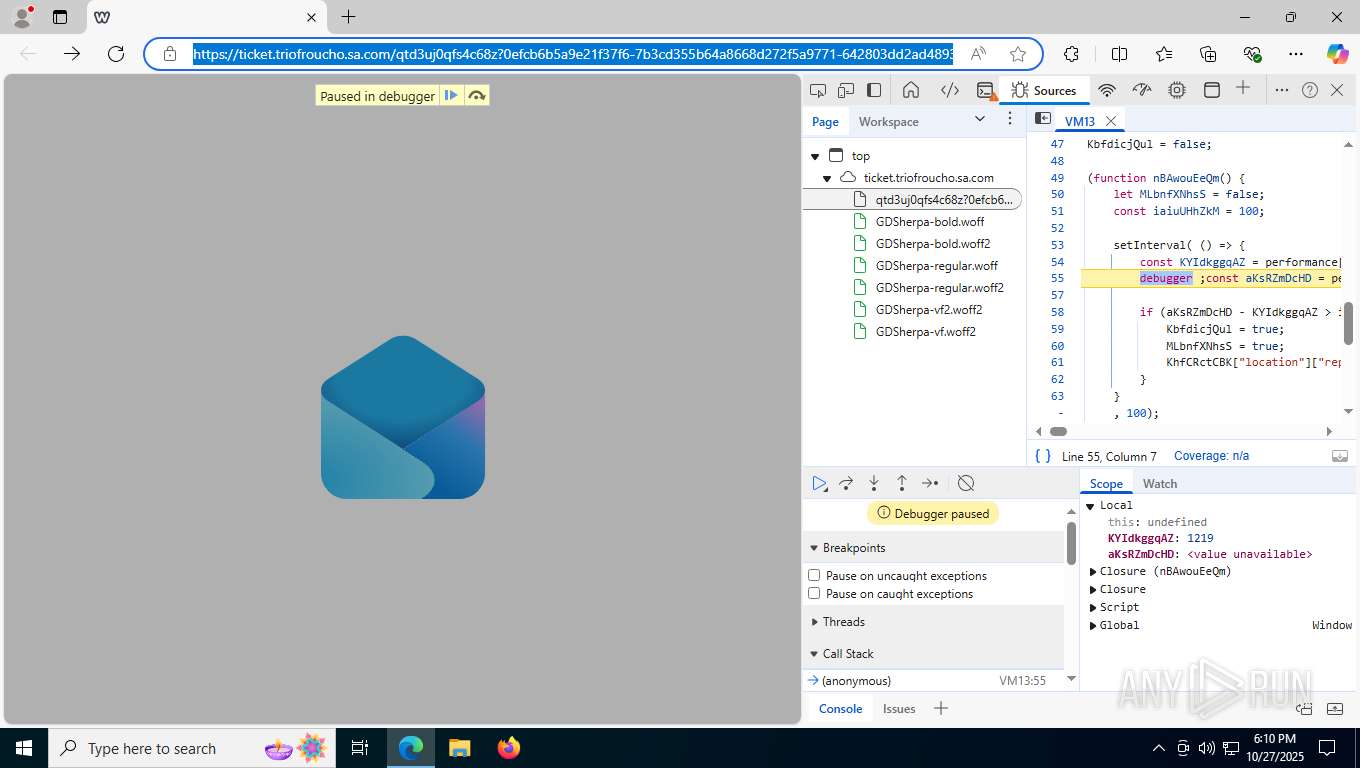The image size is (1360, 768).
Task: Open the Performance panel
Action: [x=1142, y=90]
